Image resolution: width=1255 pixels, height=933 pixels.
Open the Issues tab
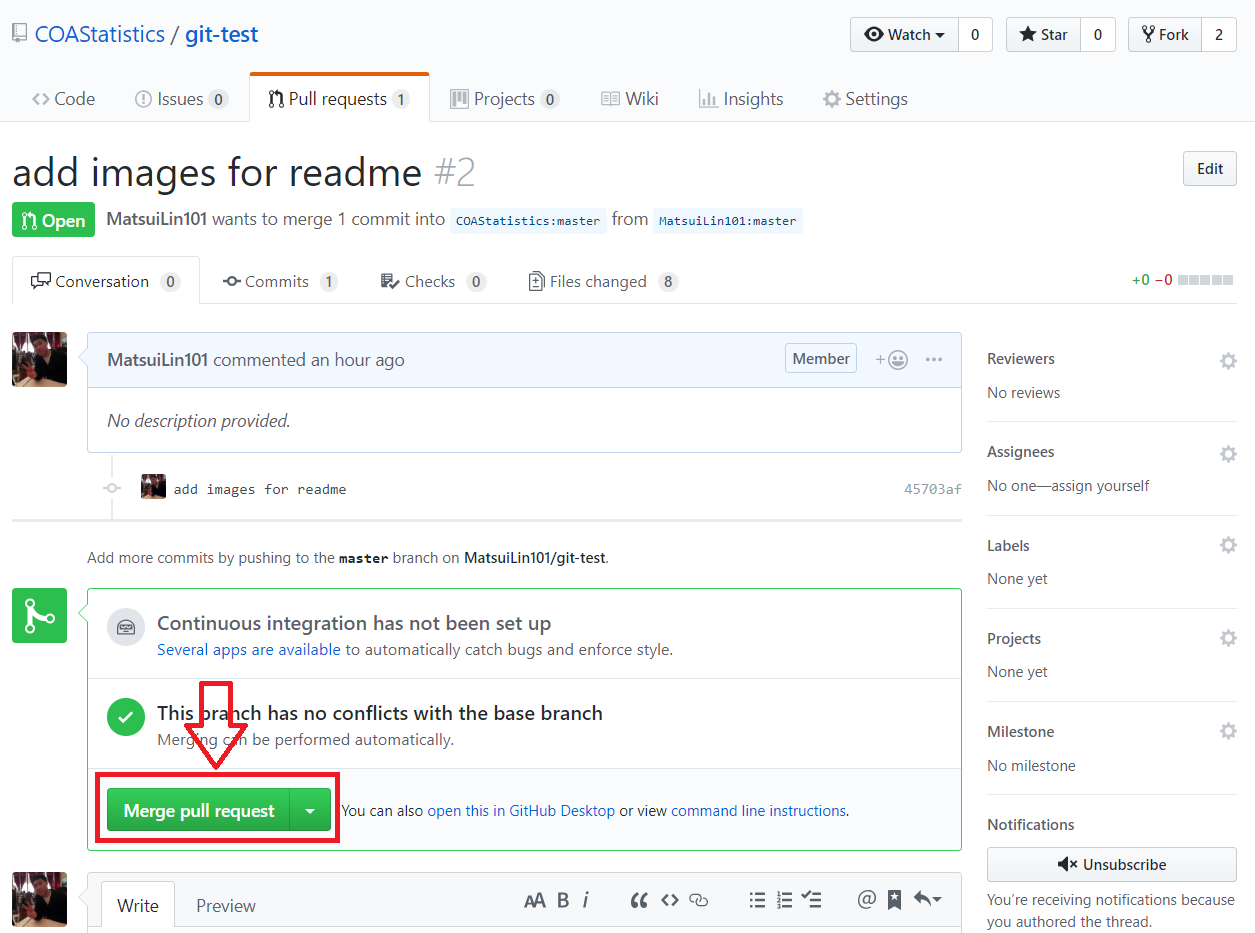[x=181, y=99]
